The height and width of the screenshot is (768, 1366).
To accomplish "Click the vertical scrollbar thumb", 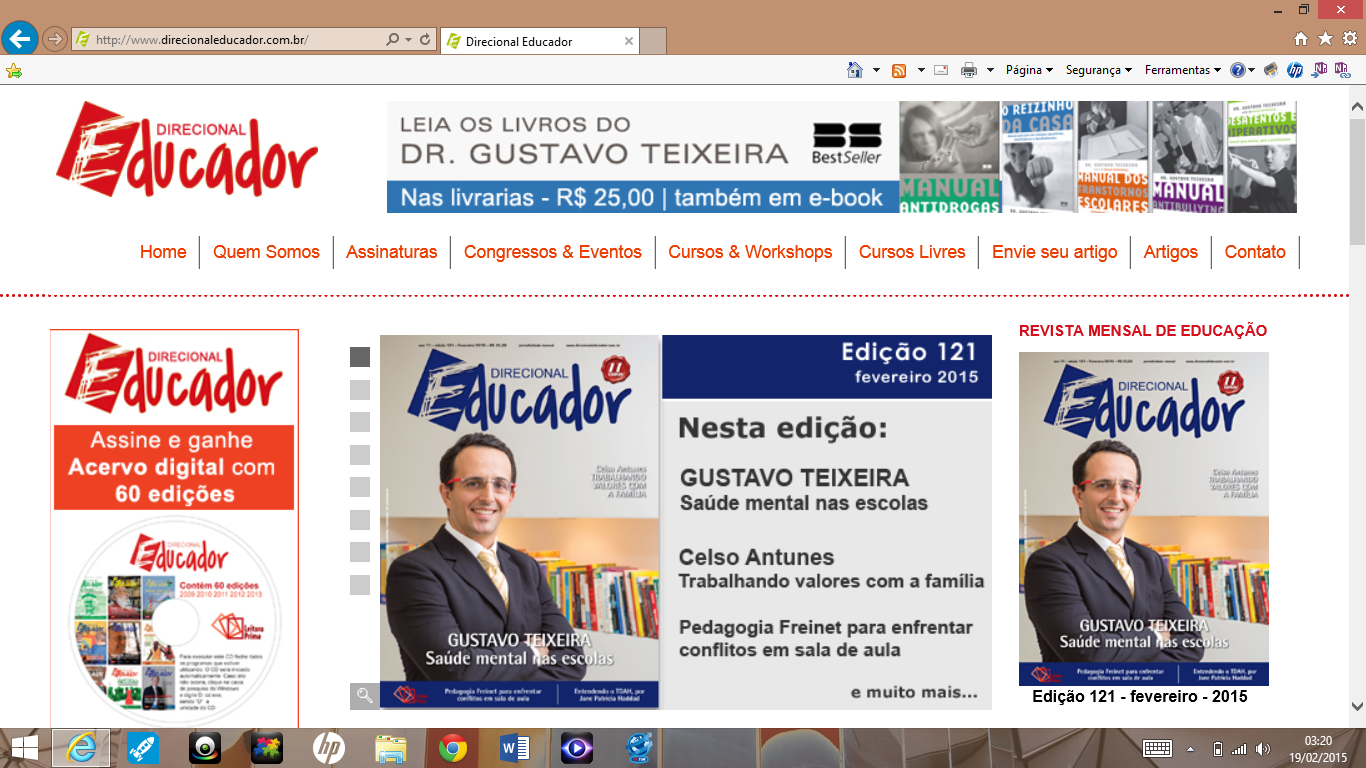I will point(1357,182).
